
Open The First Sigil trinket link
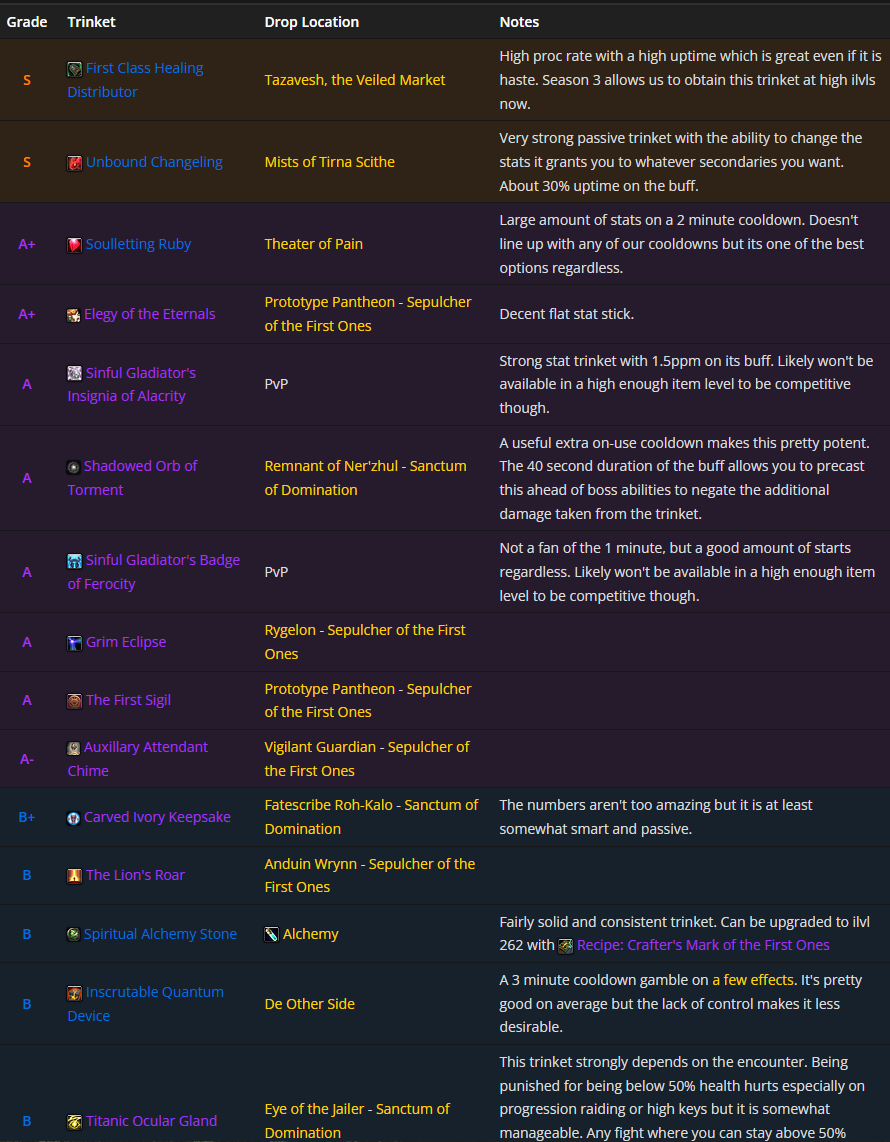coord(128,700)
